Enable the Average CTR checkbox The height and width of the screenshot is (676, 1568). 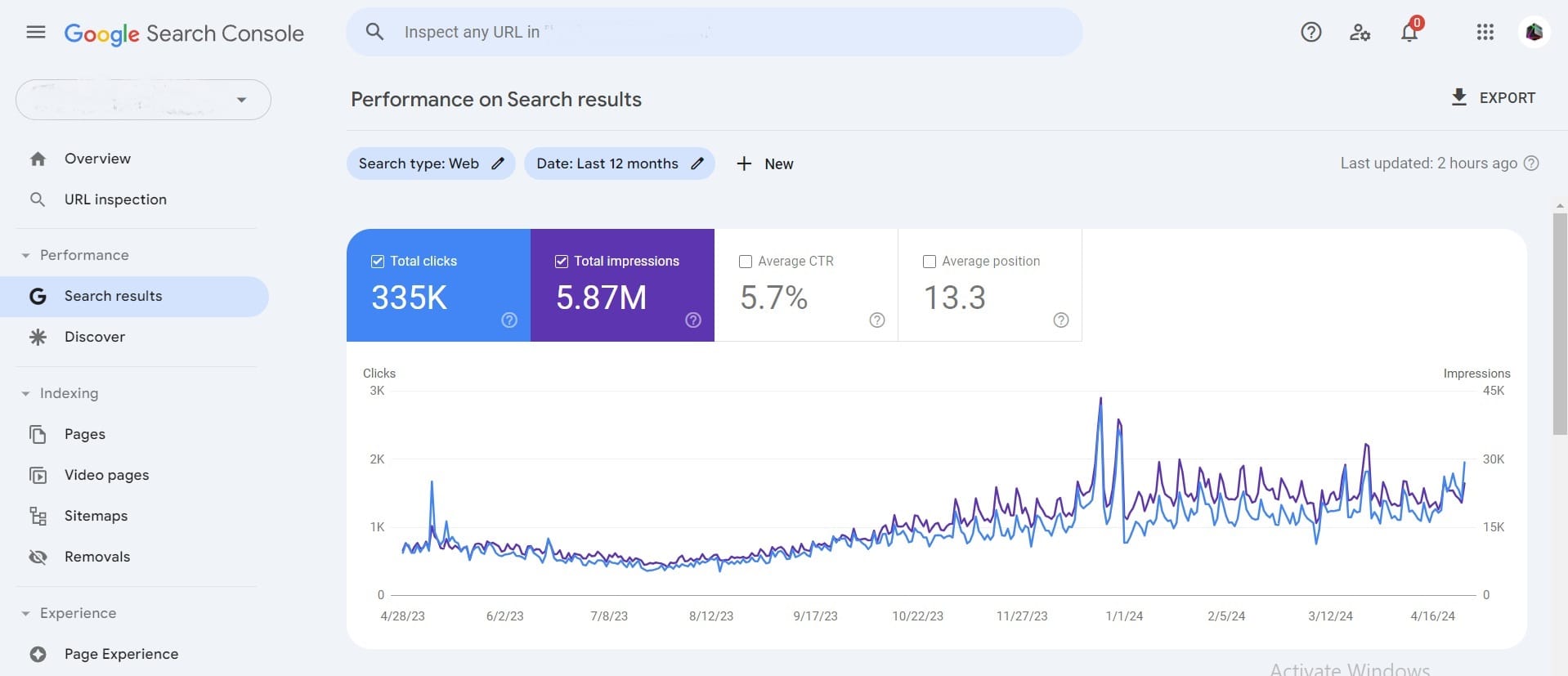[746, 262]
